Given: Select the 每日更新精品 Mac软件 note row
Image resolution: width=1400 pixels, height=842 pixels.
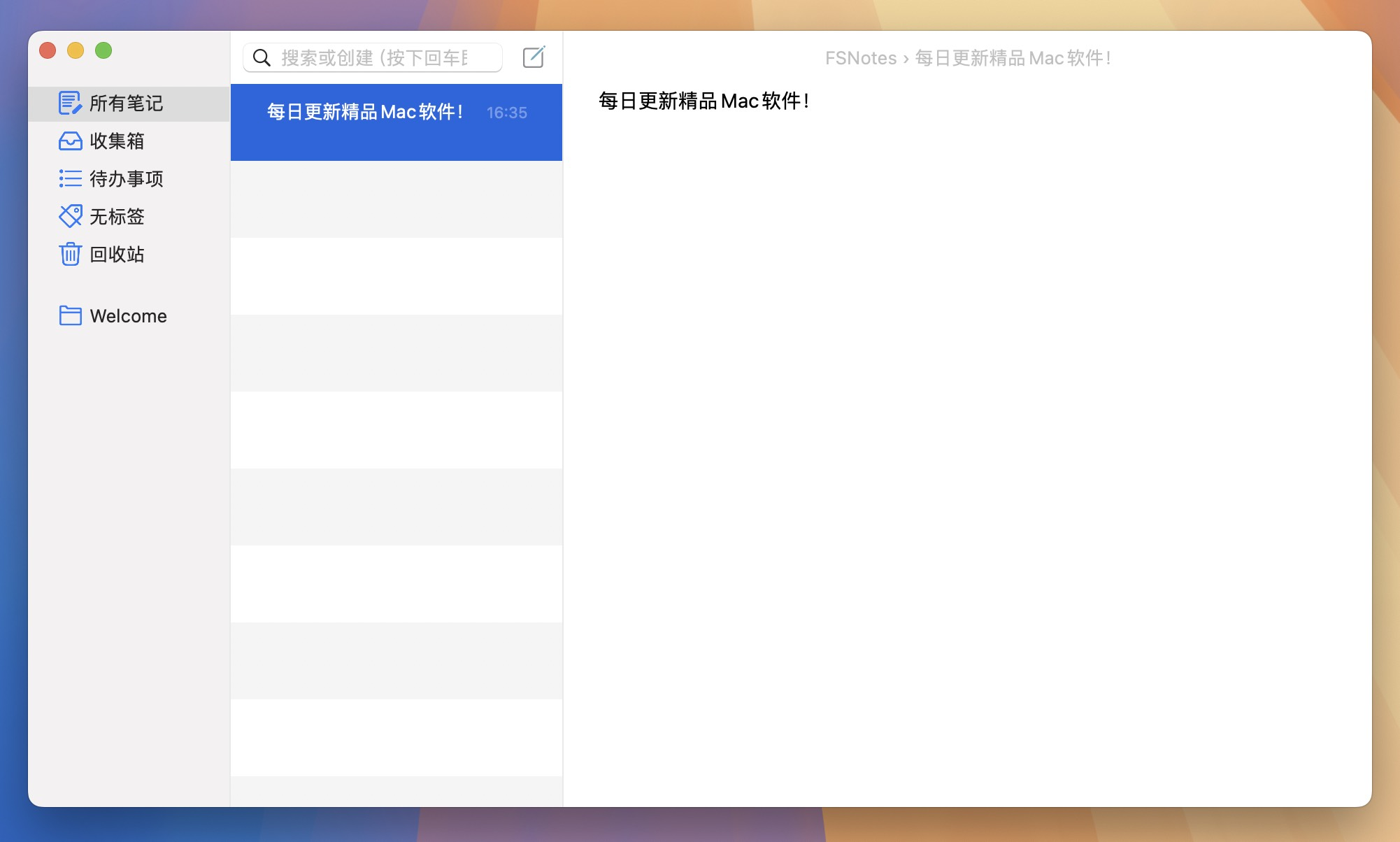Looking at the screenshot, I should (x=365, y=112).
